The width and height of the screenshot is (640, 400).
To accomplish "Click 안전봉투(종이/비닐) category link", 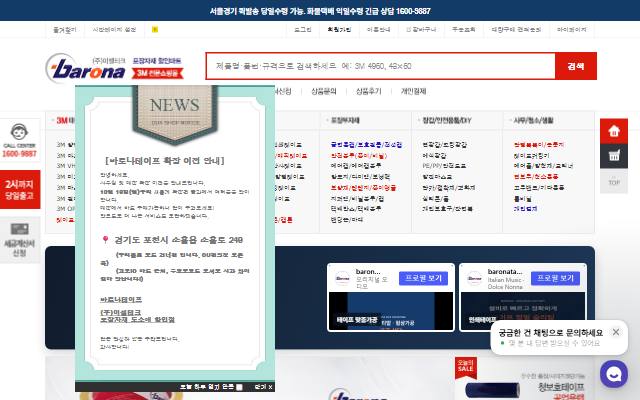I will click(x=358, y=156).
